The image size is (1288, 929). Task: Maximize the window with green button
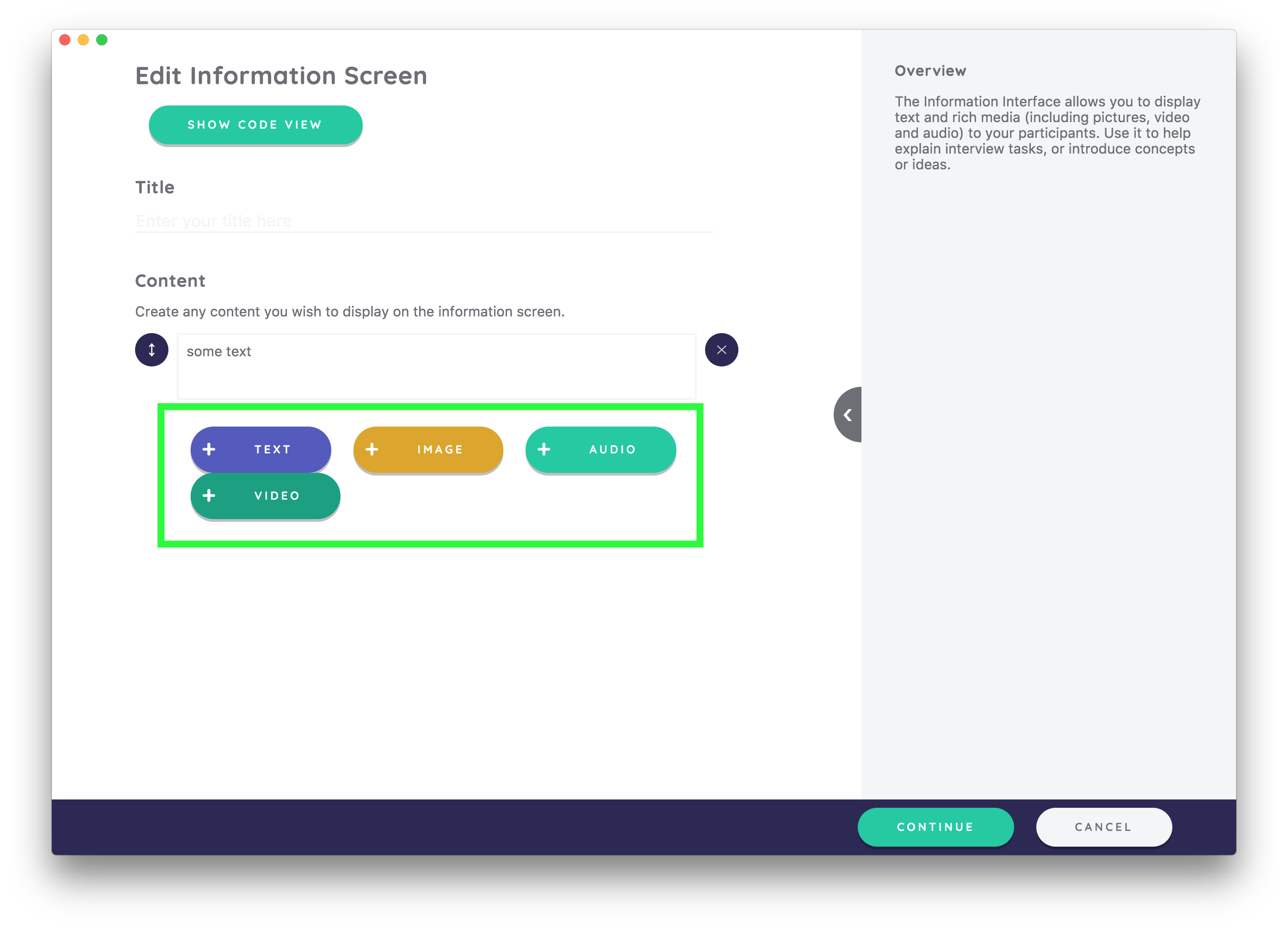(x=102, y=40)
